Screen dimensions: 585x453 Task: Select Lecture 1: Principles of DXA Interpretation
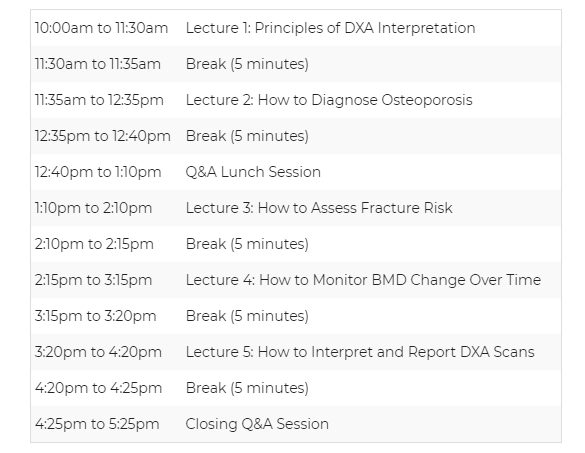coord(331,28)
